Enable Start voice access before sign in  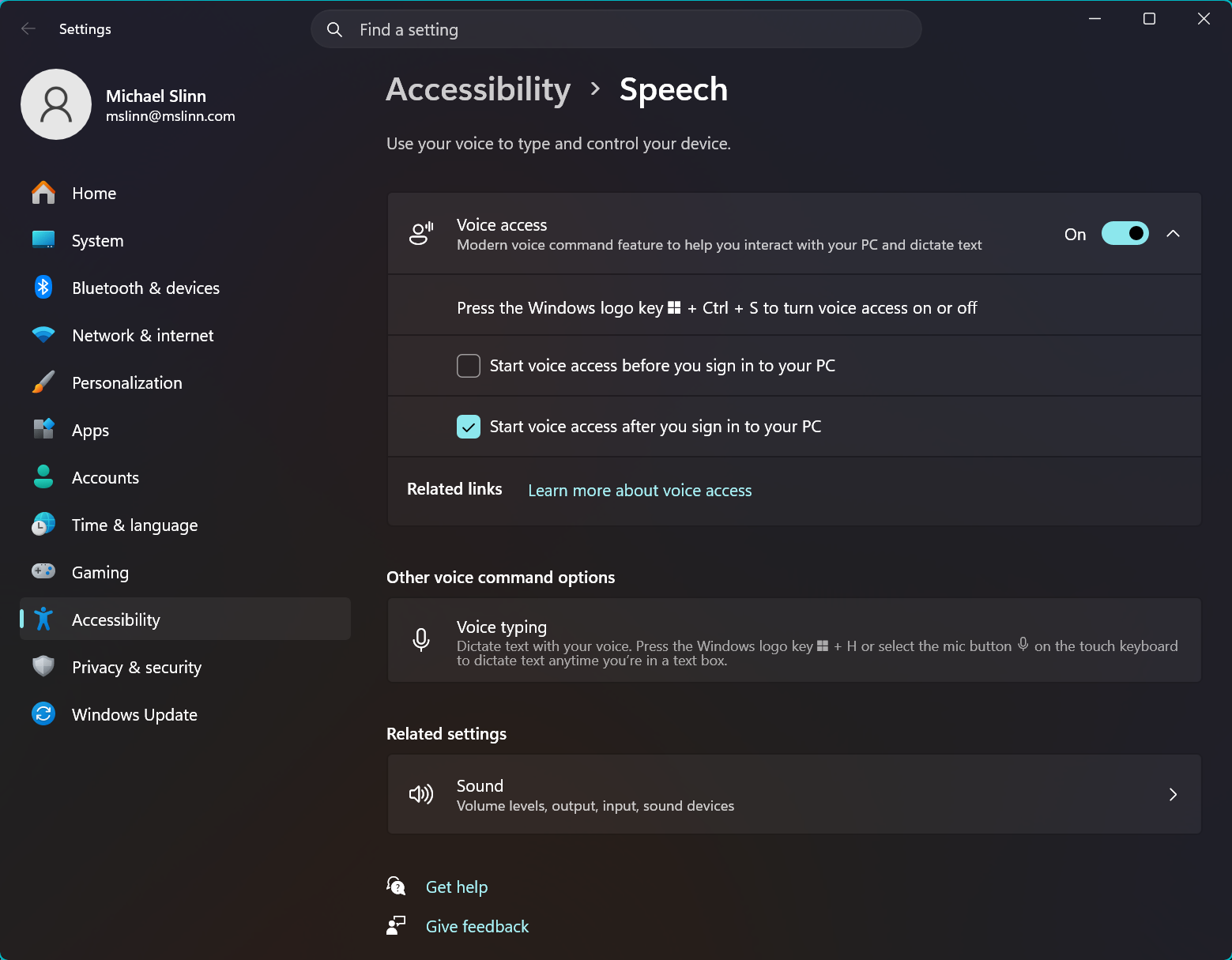pyautogui.click(x=469, y=366)
